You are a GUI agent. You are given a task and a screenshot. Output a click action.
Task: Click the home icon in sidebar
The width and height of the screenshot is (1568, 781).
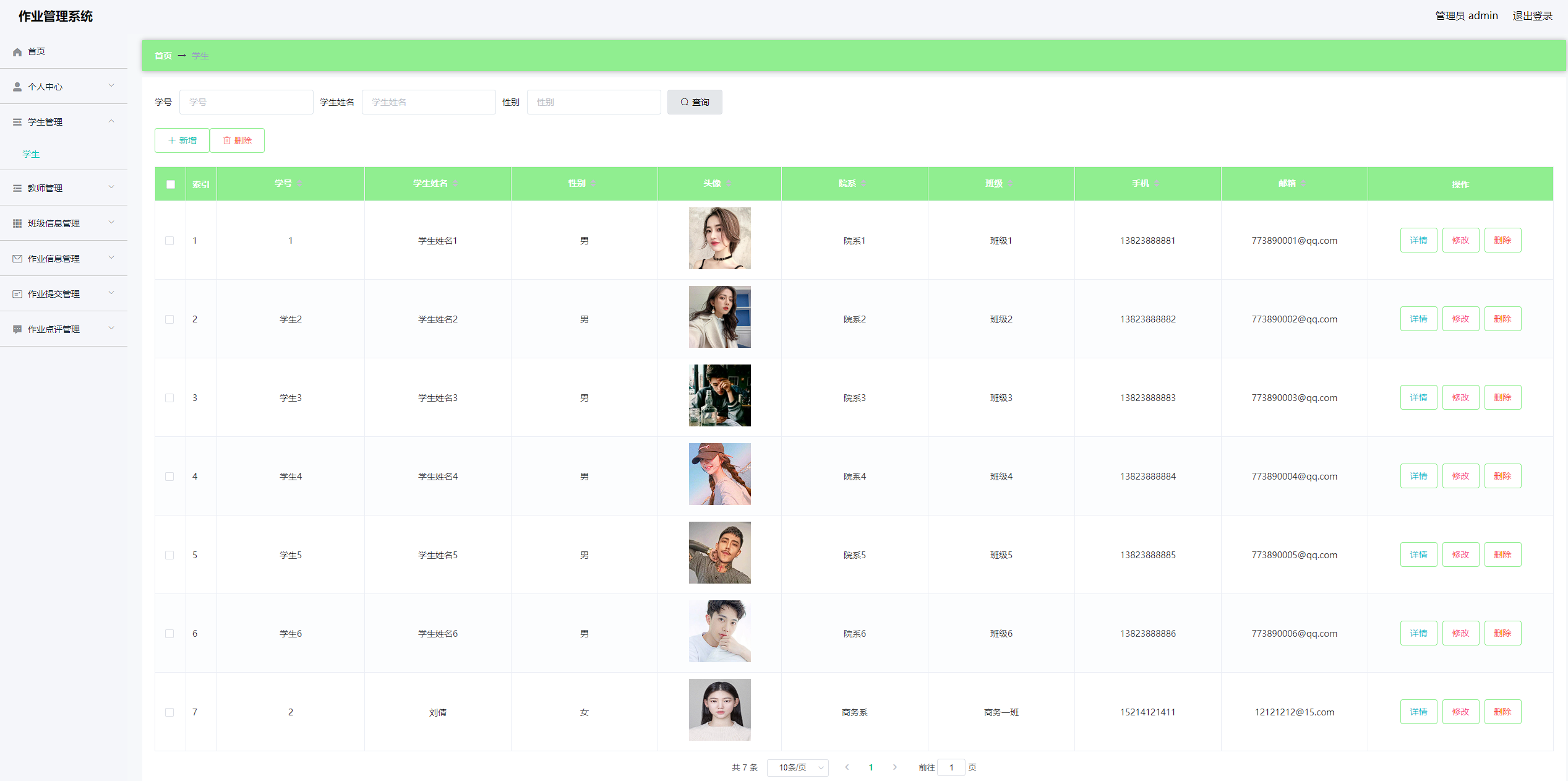17,52
